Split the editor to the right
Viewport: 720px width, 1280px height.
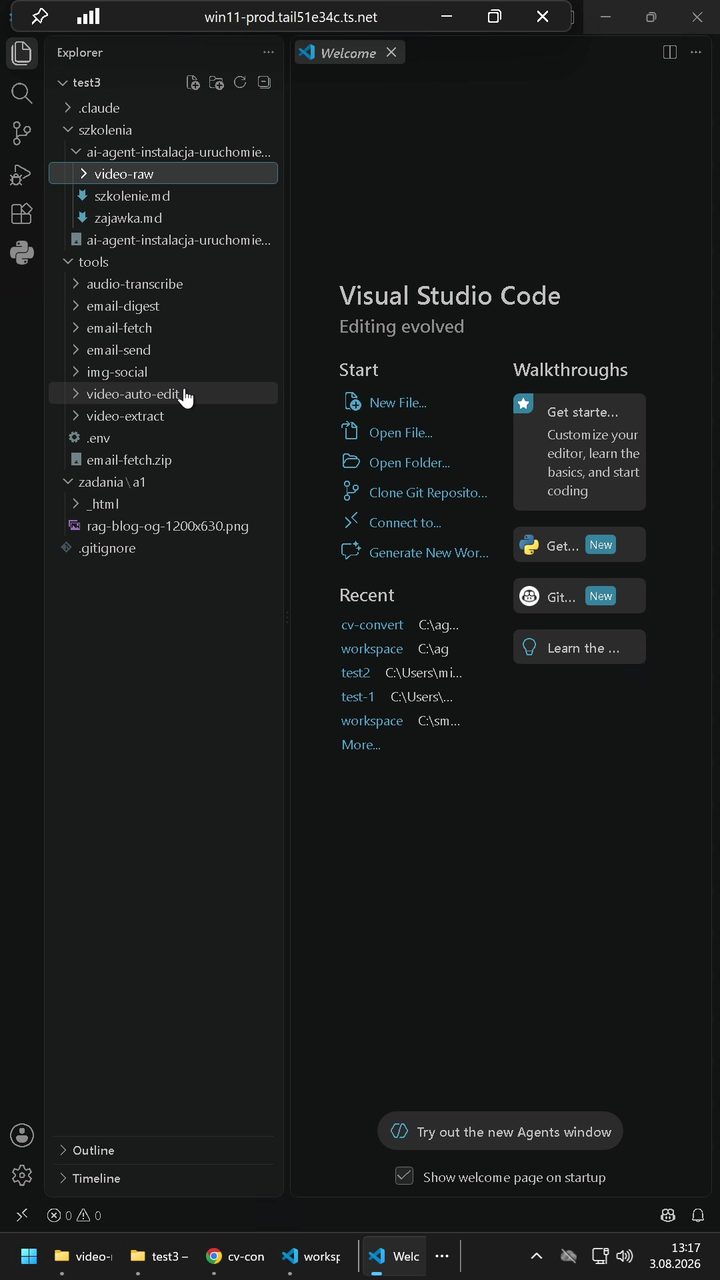coord(670,52)
